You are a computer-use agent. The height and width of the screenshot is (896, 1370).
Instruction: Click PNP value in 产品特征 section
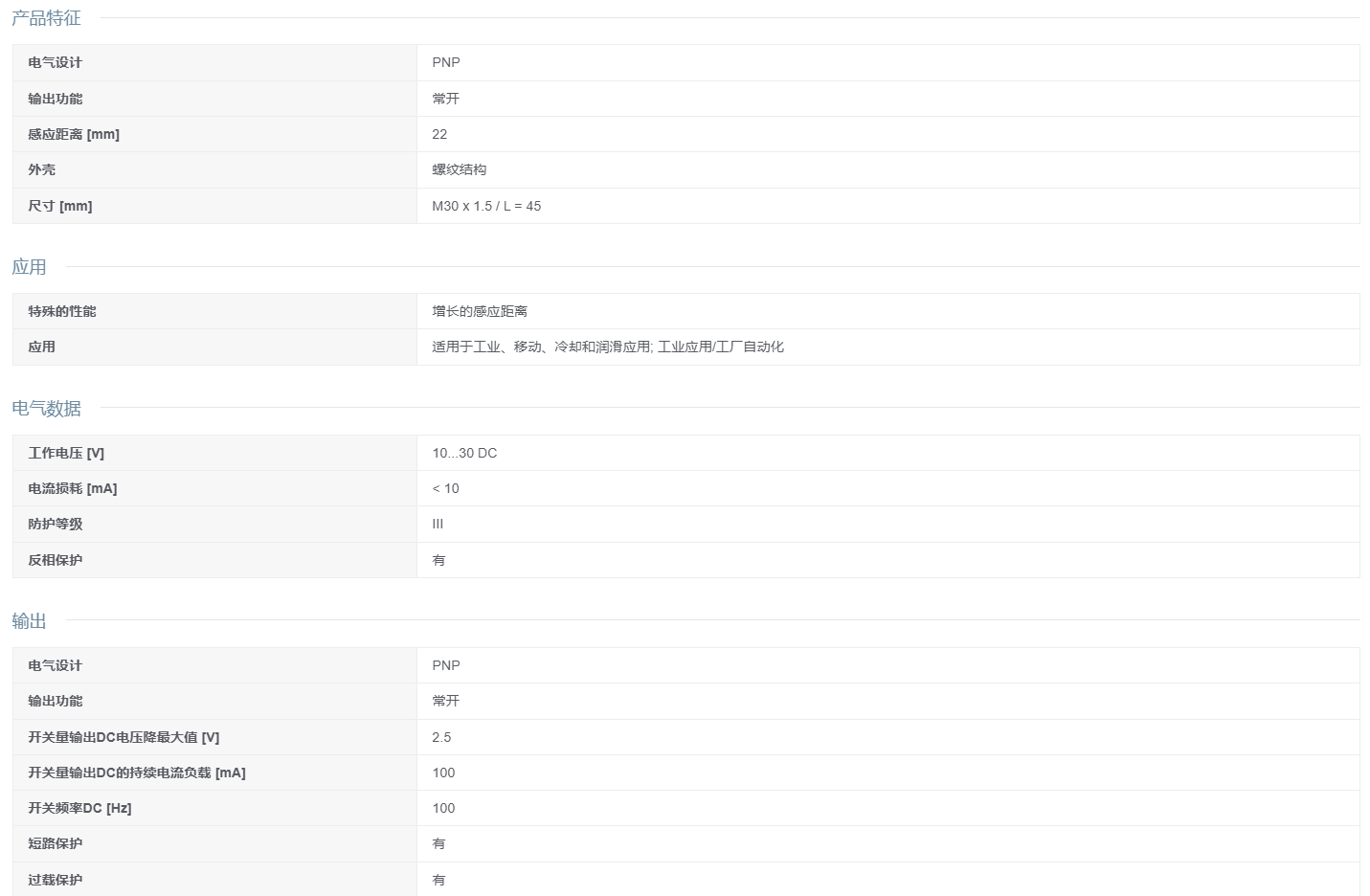[x=446, y=62]
